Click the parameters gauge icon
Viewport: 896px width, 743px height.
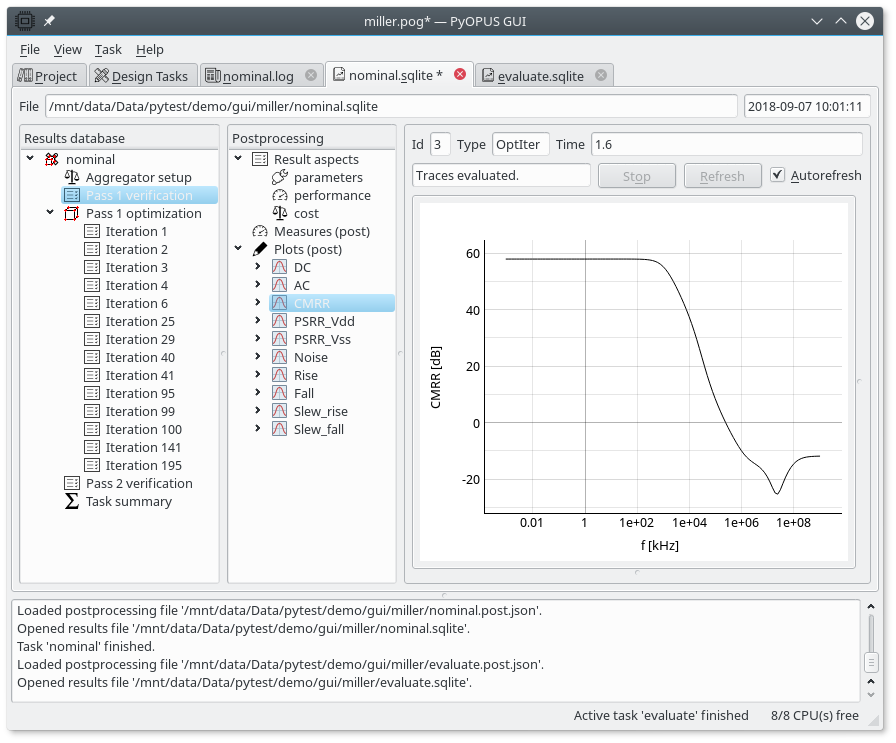coord(280,177)
